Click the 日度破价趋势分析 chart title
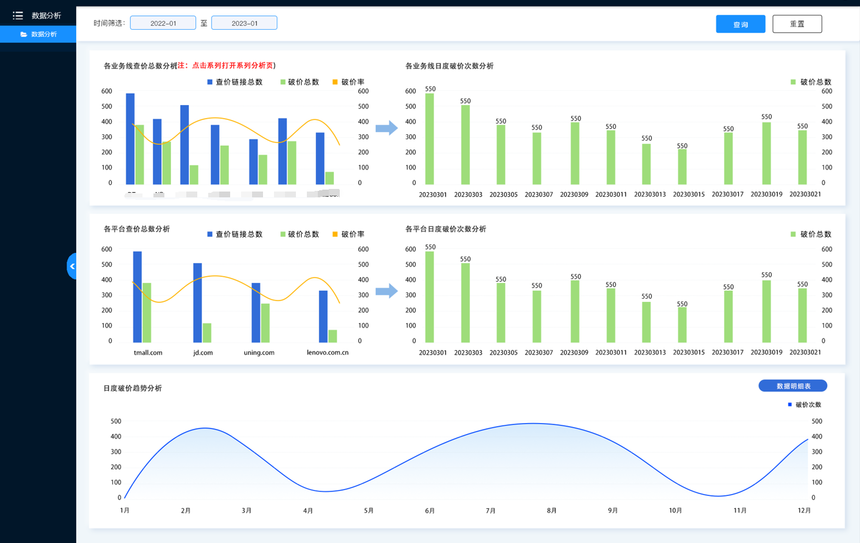860x543 pixels. point(133,388)
